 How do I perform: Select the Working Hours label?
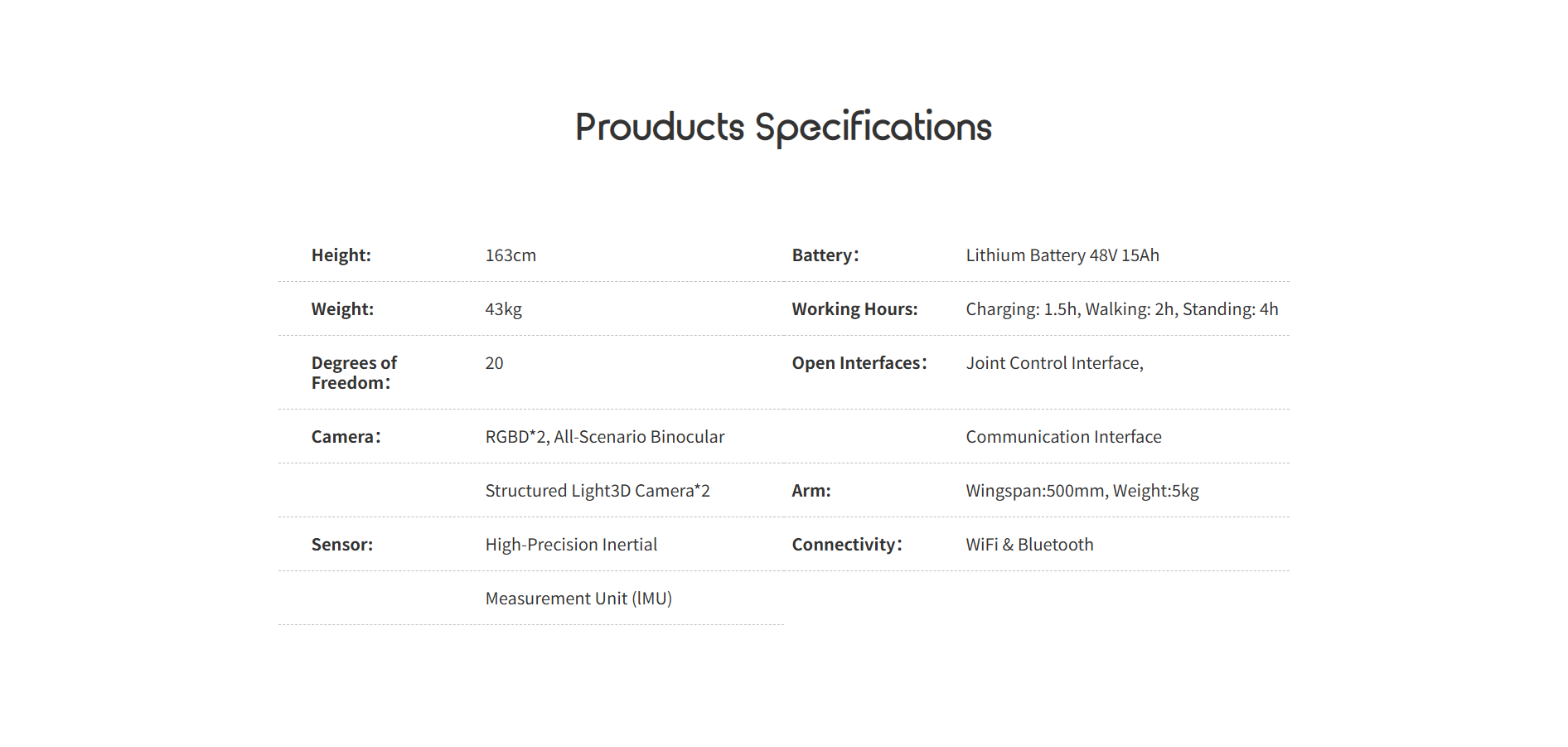coord(854,309)
